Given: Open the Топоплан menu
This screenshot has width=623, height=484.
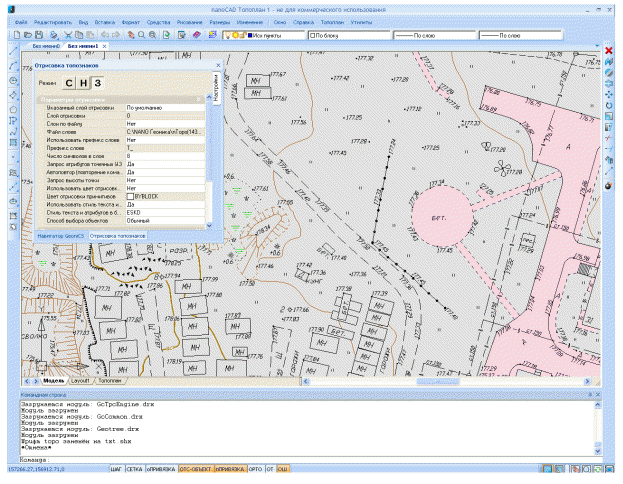Looking at the screenshot, I should tap(332, 23).
